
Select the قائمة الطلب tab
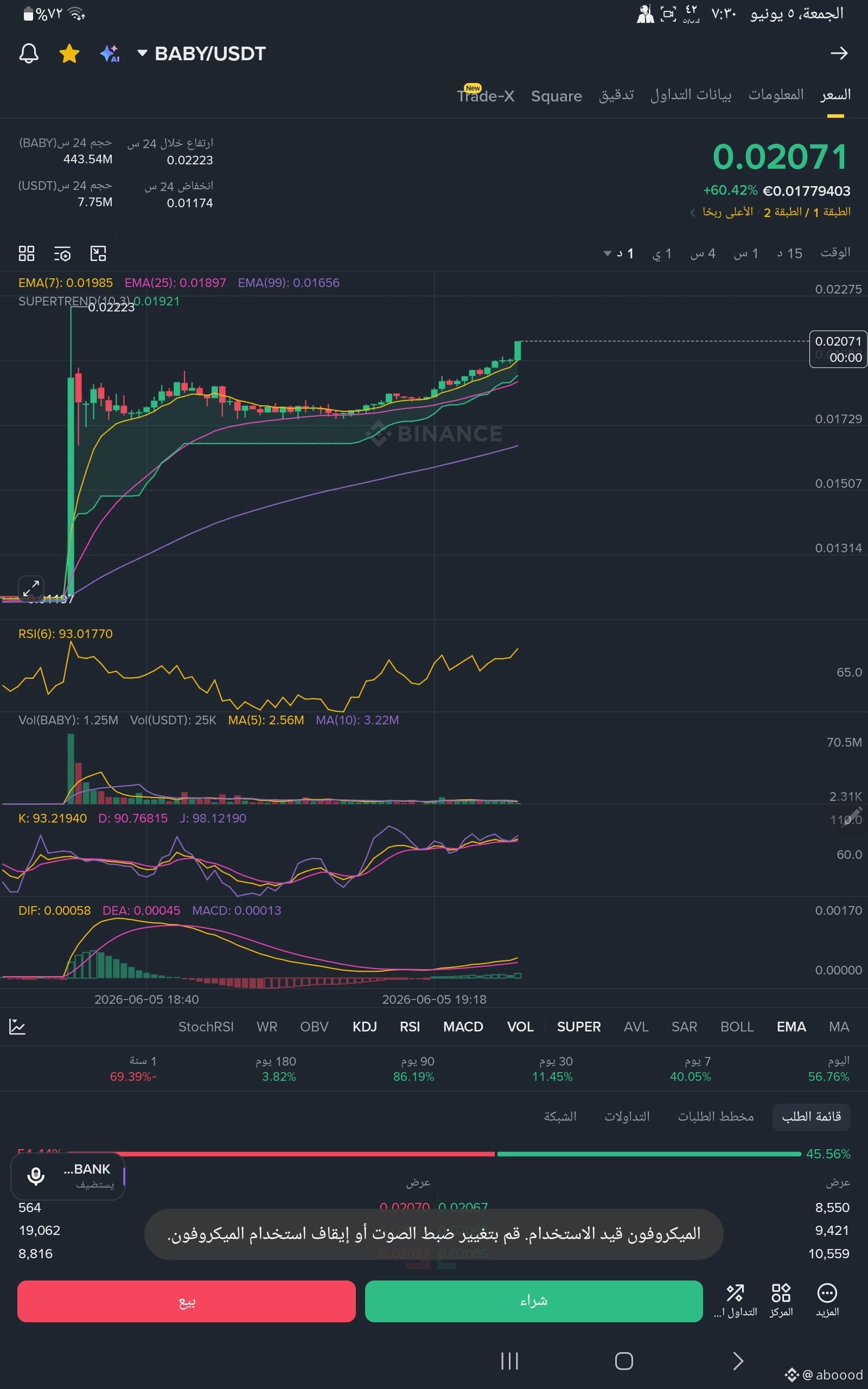[811, 1117]
